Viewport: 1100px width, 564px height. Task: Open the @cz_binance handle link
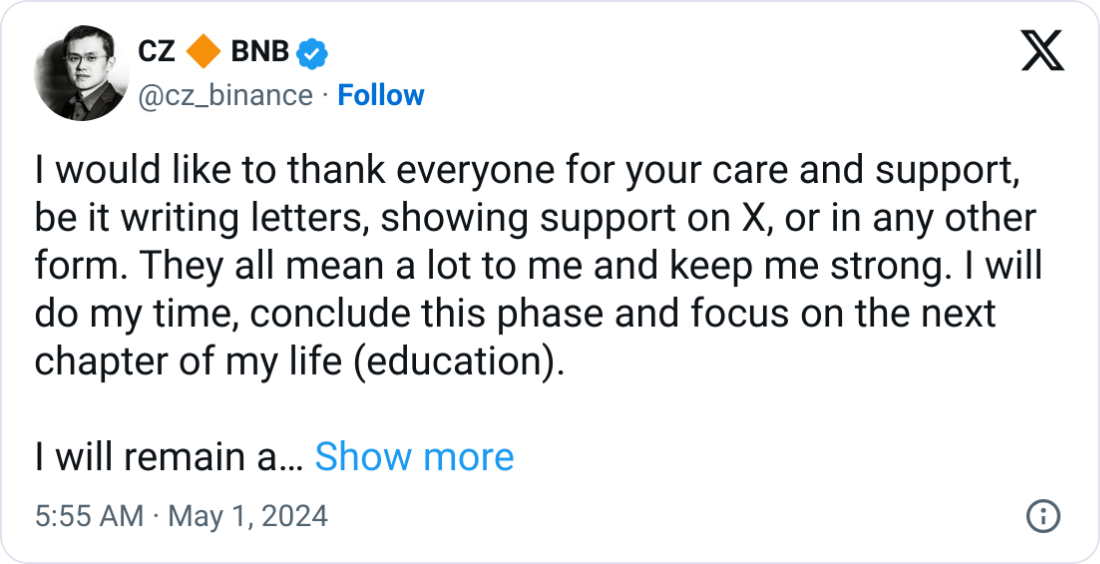tap(223, 95)
